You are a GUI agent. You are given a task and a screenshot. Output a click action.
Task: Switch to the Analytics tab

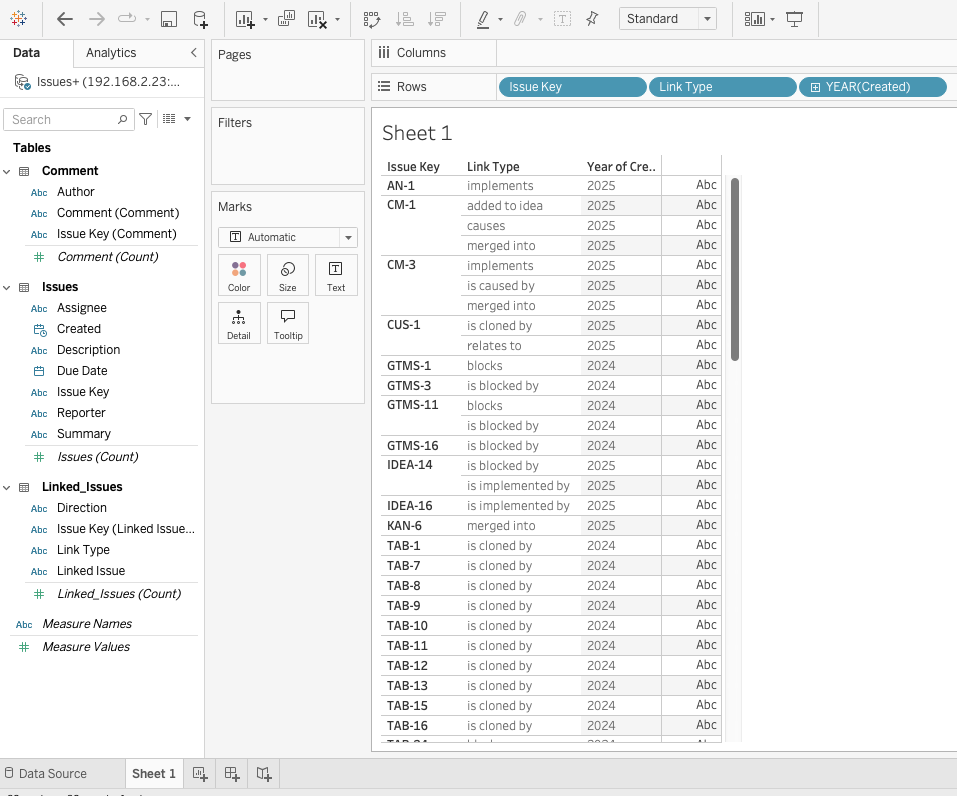click(x=111, y=53)
